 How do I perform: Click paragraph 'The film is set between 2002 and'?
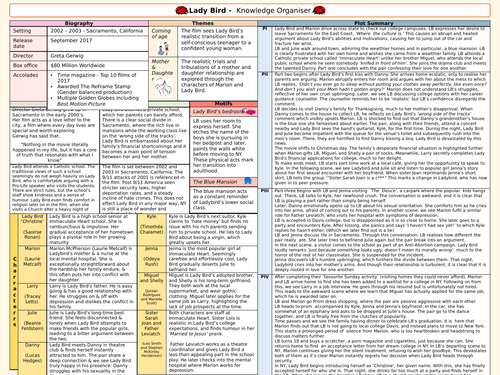[144, 188]
